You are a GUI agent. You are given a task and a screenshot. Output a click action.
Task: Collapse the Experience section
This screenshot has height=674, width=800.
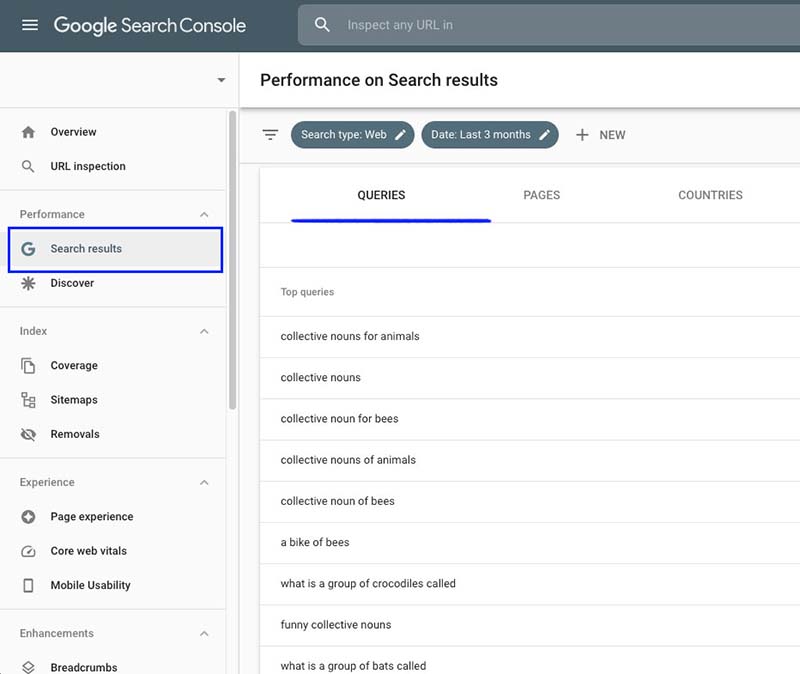[x=204, y=482]
